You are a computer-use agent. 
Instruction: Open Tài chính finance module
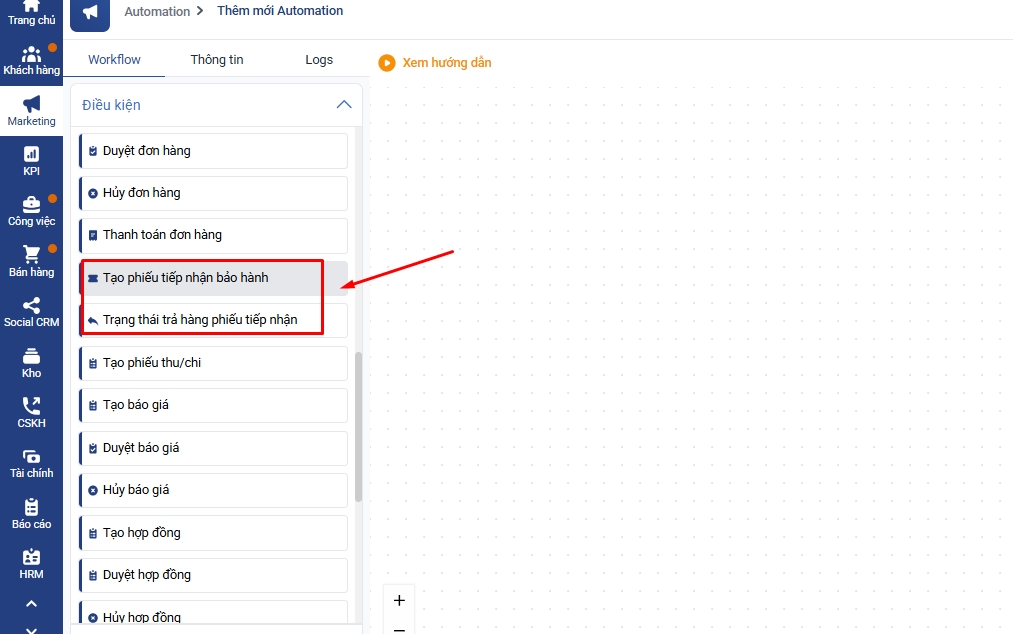31,463
